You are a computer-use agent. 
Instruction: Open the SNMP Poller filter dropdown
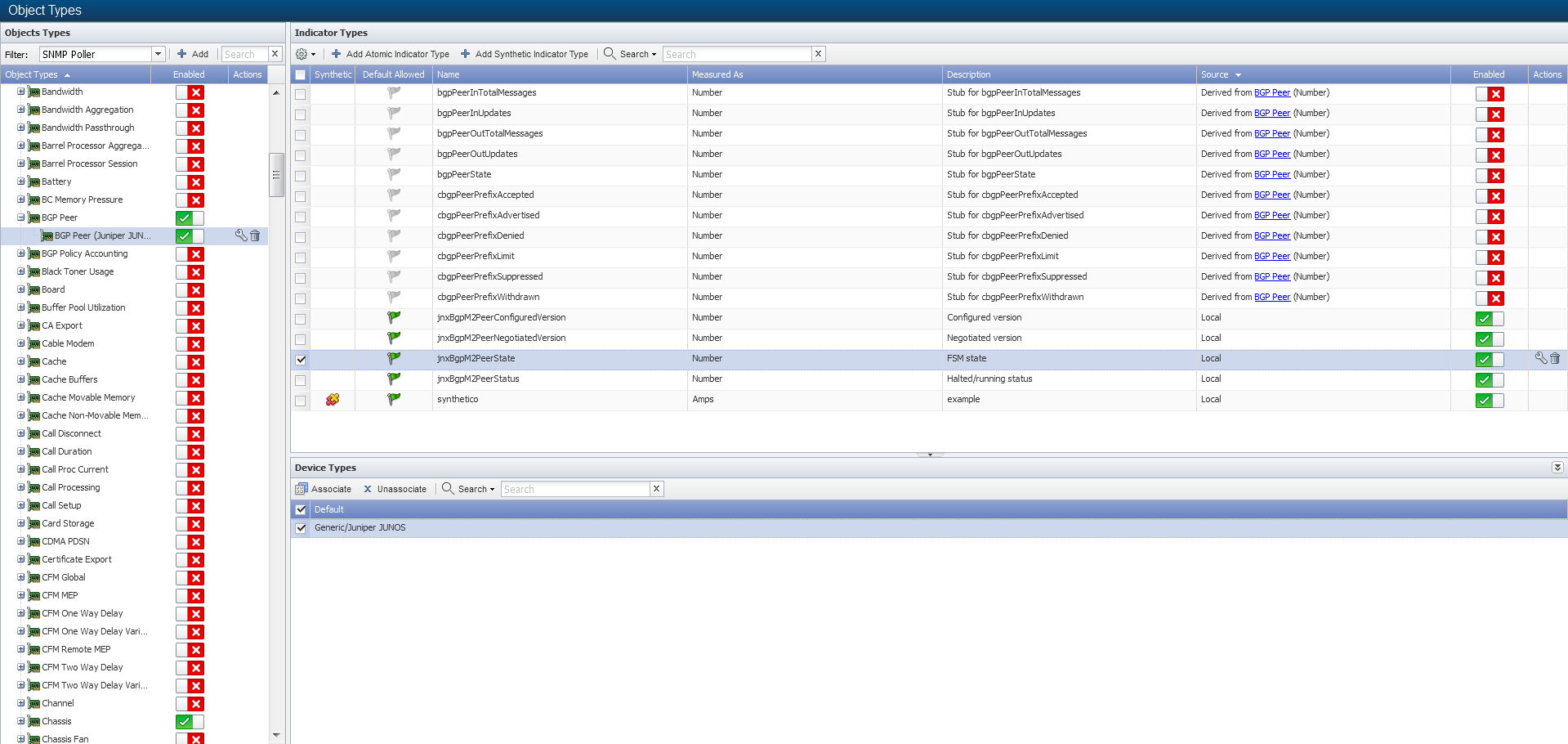[158, 54]
